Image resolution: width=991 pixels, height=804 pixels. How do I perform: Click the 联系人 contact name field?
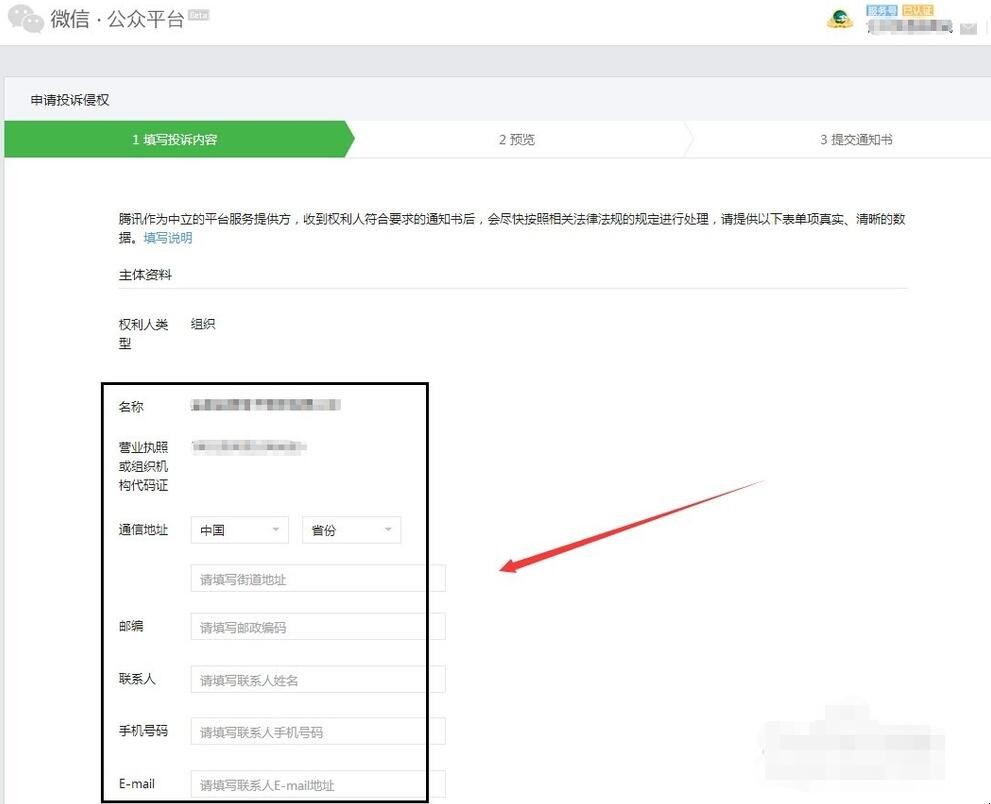pos(315,679)
